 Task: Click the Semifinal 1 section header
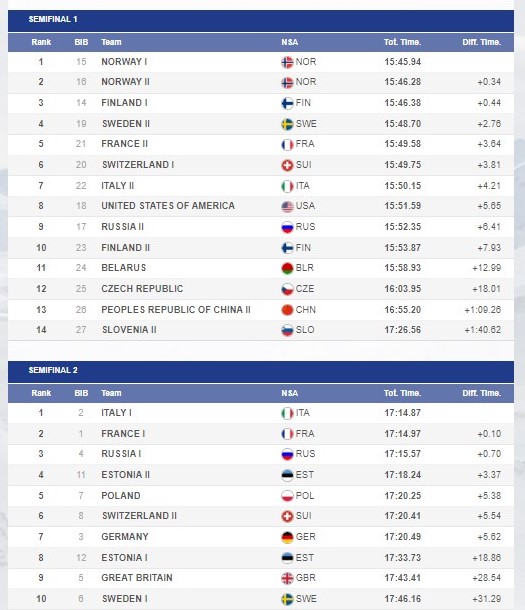(x=261, y=21)
